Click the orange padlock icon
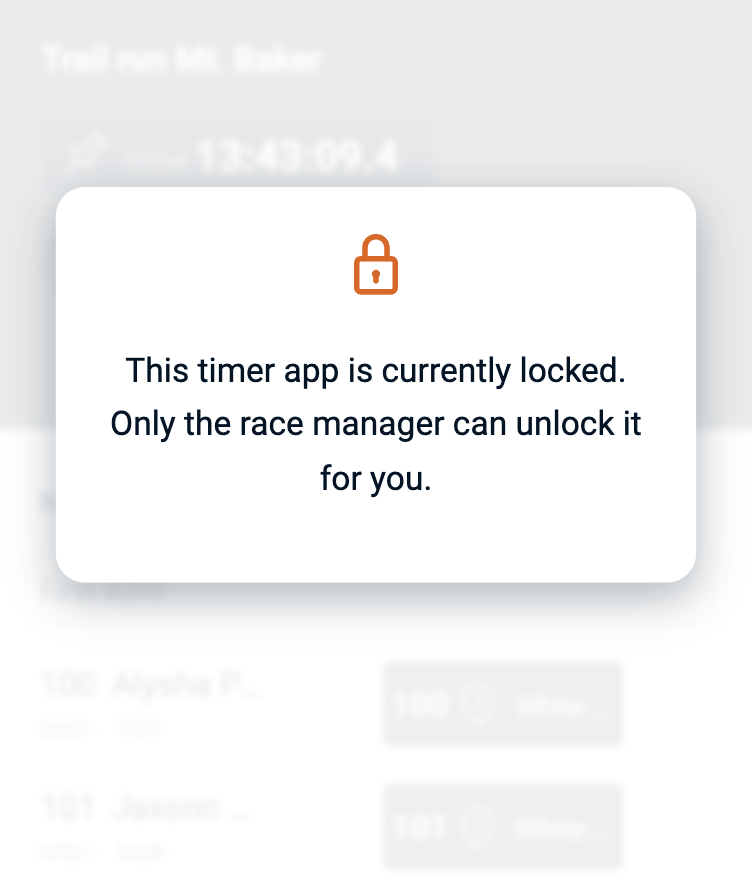The width and height of the screenshot is (752, 888). click(x=376, y=265)
